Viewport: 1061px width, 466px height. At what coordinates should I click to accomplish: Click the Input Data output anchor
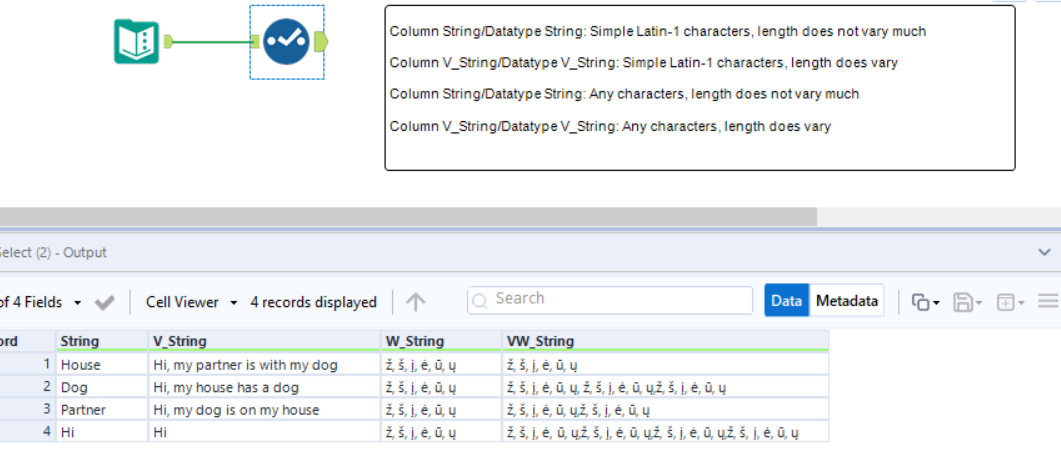coord(169,42)
